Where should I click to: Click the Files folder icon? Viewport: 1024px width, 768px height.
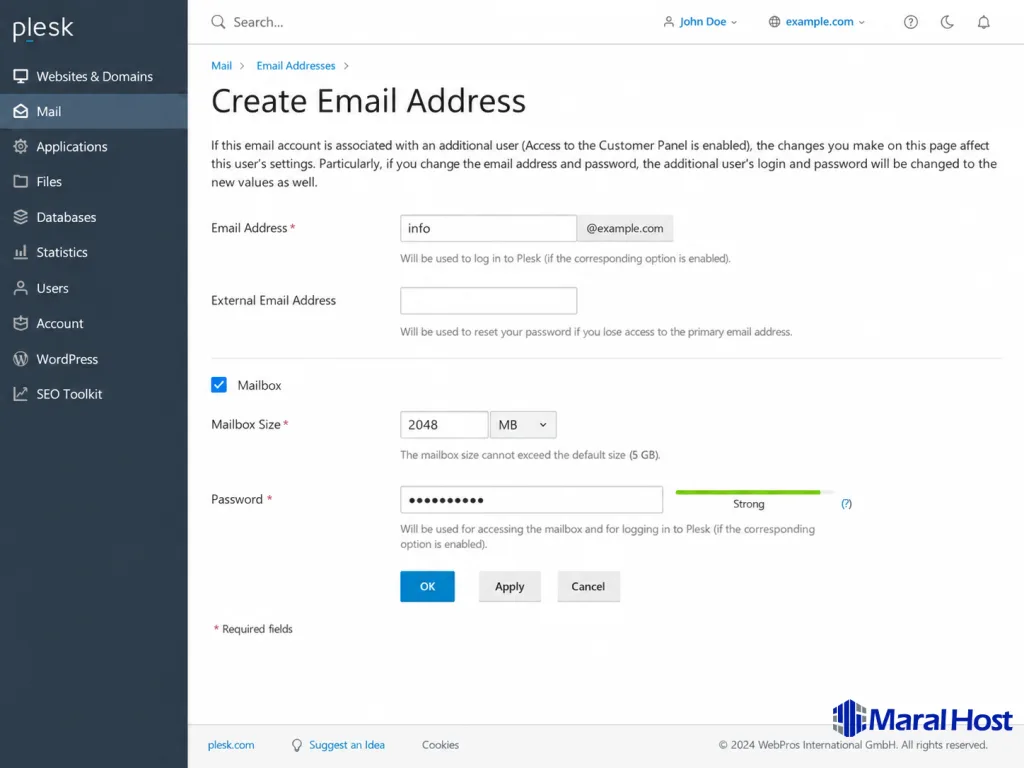[x=21, y=182]
